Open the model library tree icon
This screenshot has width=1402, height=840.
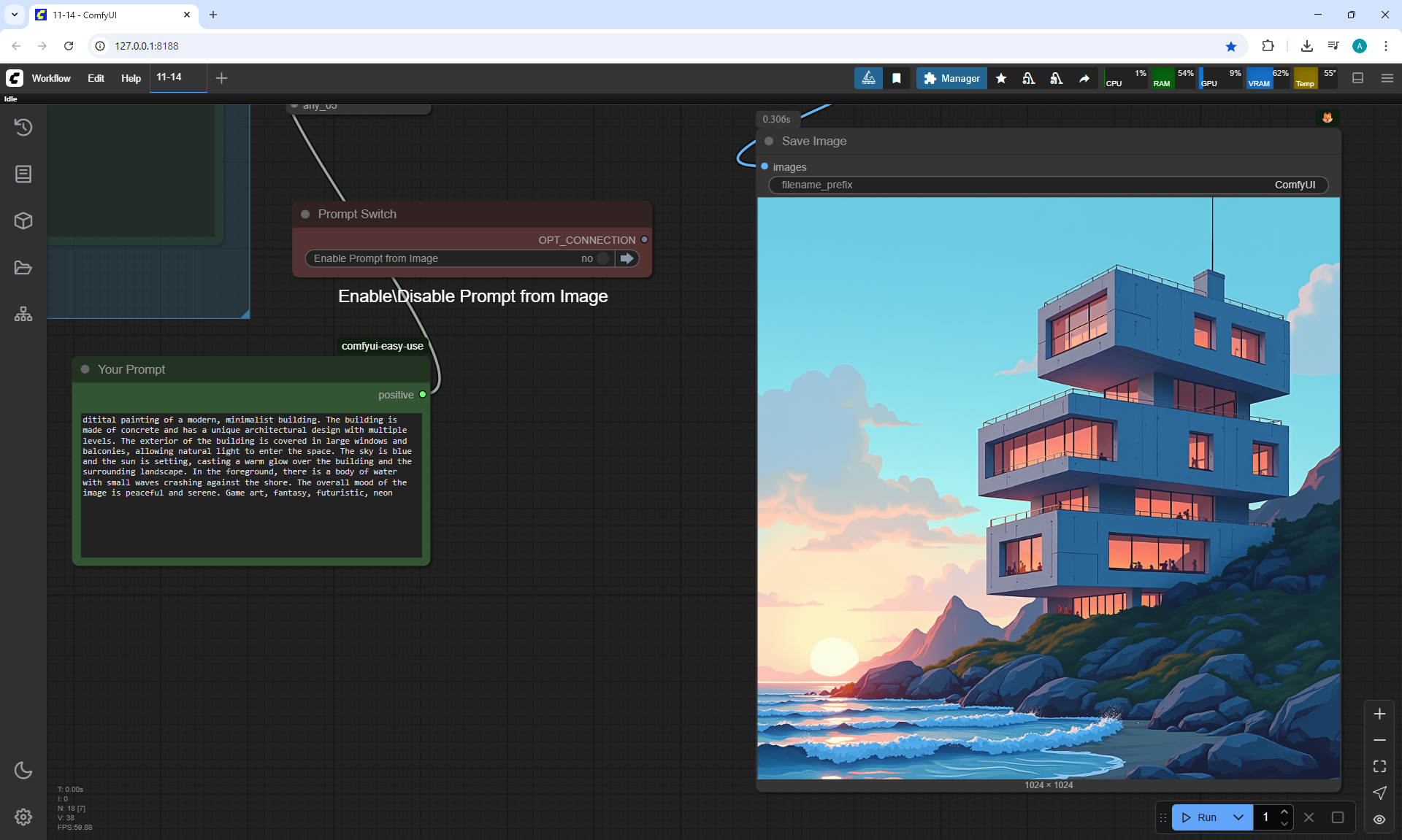coord(23,314)
